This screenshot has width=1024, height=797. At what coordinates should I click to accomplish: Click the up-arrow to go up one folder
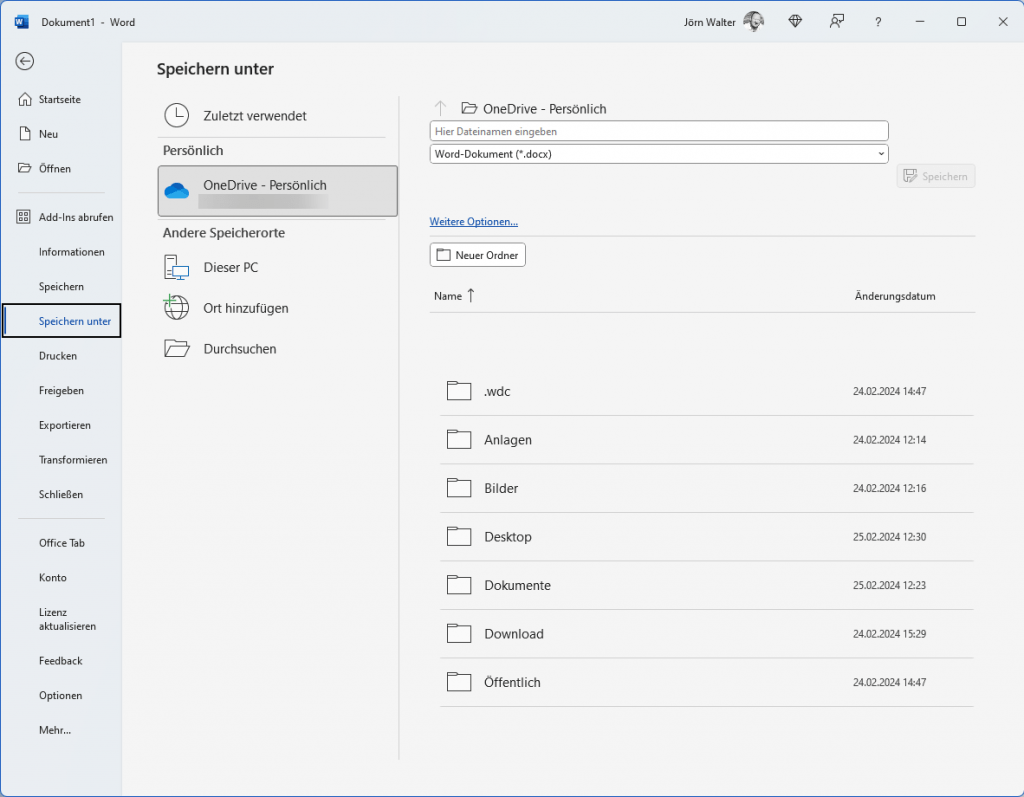coord(440,107)
